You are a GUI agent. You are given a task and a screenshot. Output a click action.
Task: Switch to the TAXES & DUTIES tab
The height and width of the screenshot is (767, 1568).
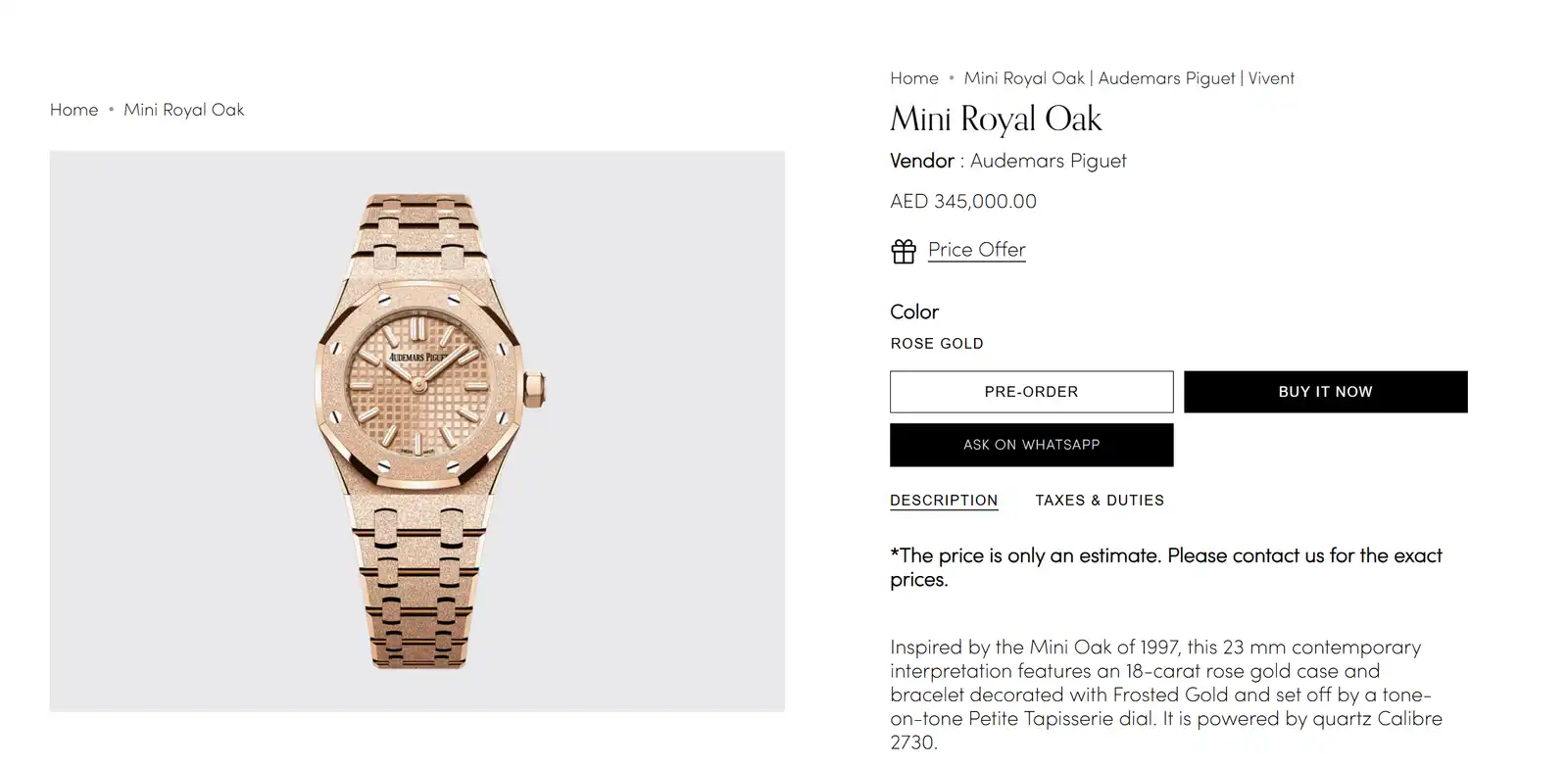pyautogui.click(x=1100, y=501)
